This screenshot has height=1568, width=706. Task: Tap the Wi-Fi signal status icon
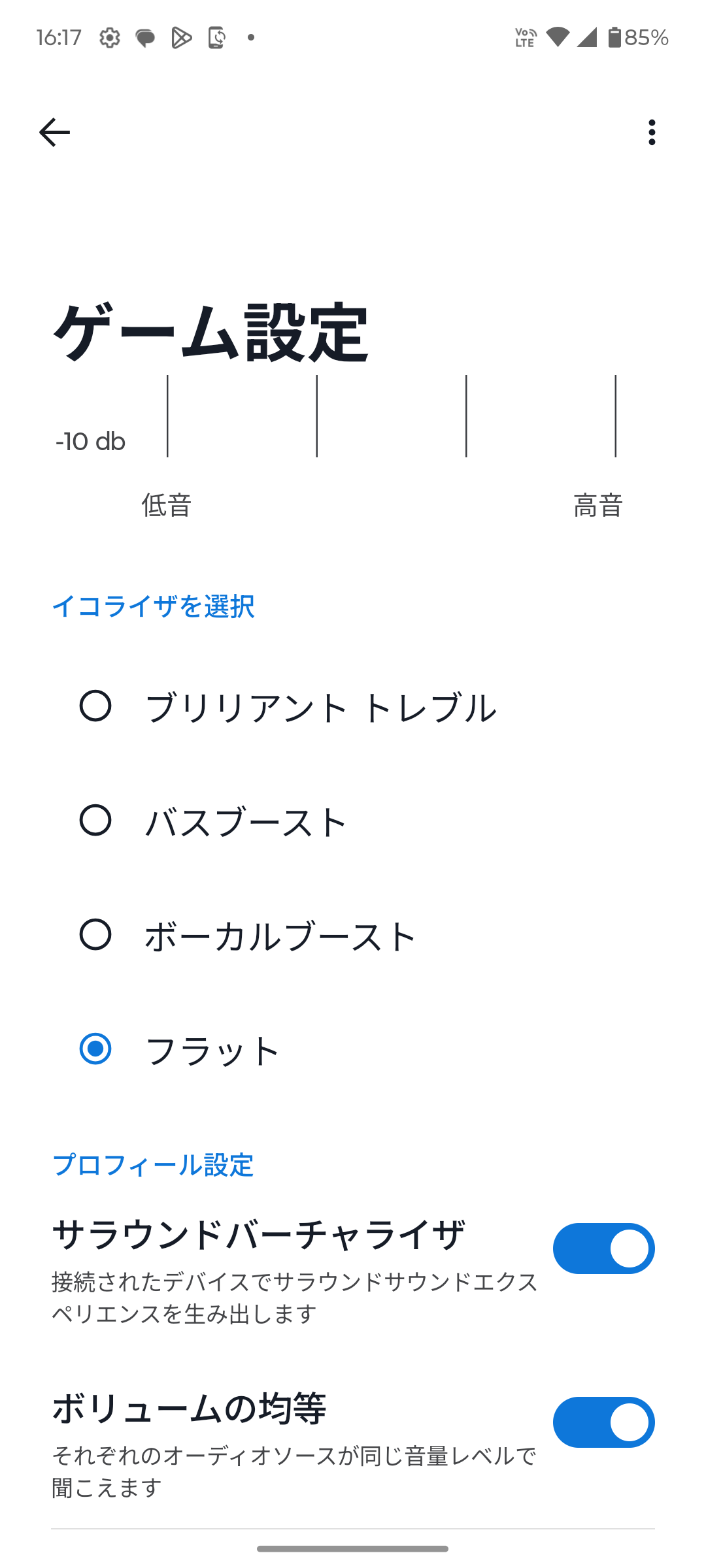(558, 37)
